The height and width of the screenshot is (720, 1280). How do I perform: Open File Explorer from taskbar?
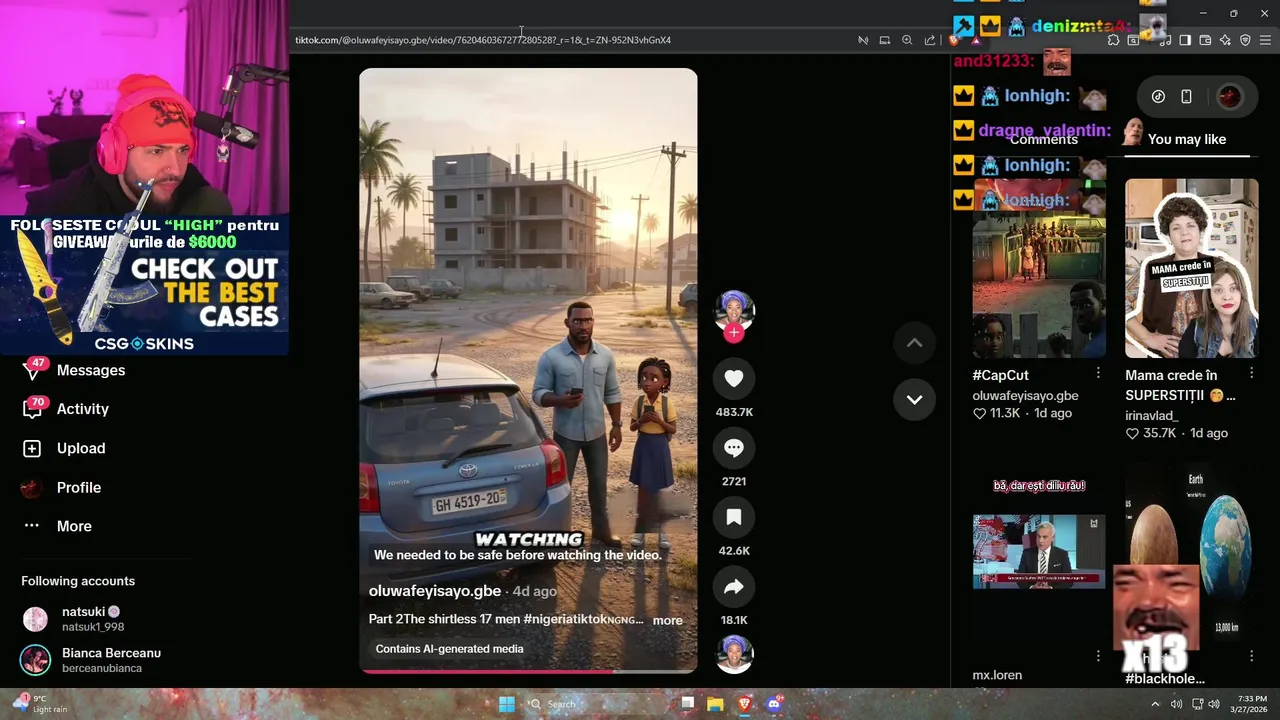(x=715, y=704)
